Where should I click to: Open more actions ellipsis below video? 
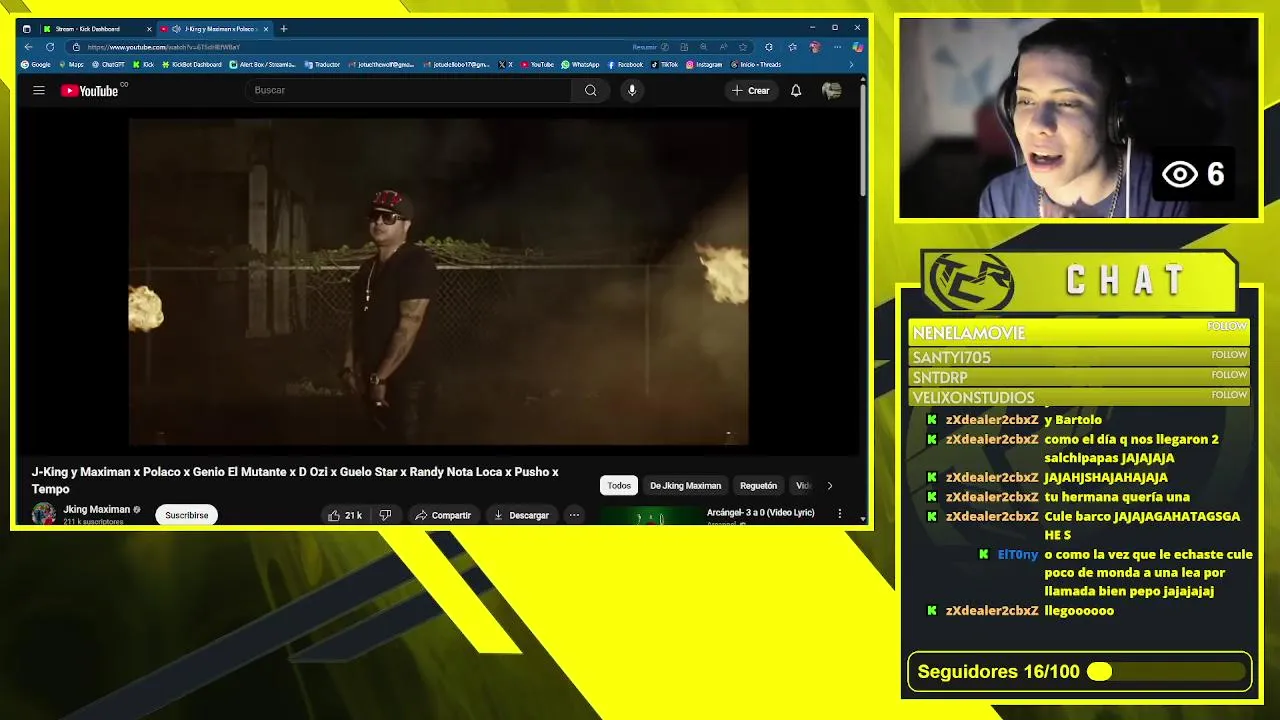pyautogui.click(x=574, y=515)
